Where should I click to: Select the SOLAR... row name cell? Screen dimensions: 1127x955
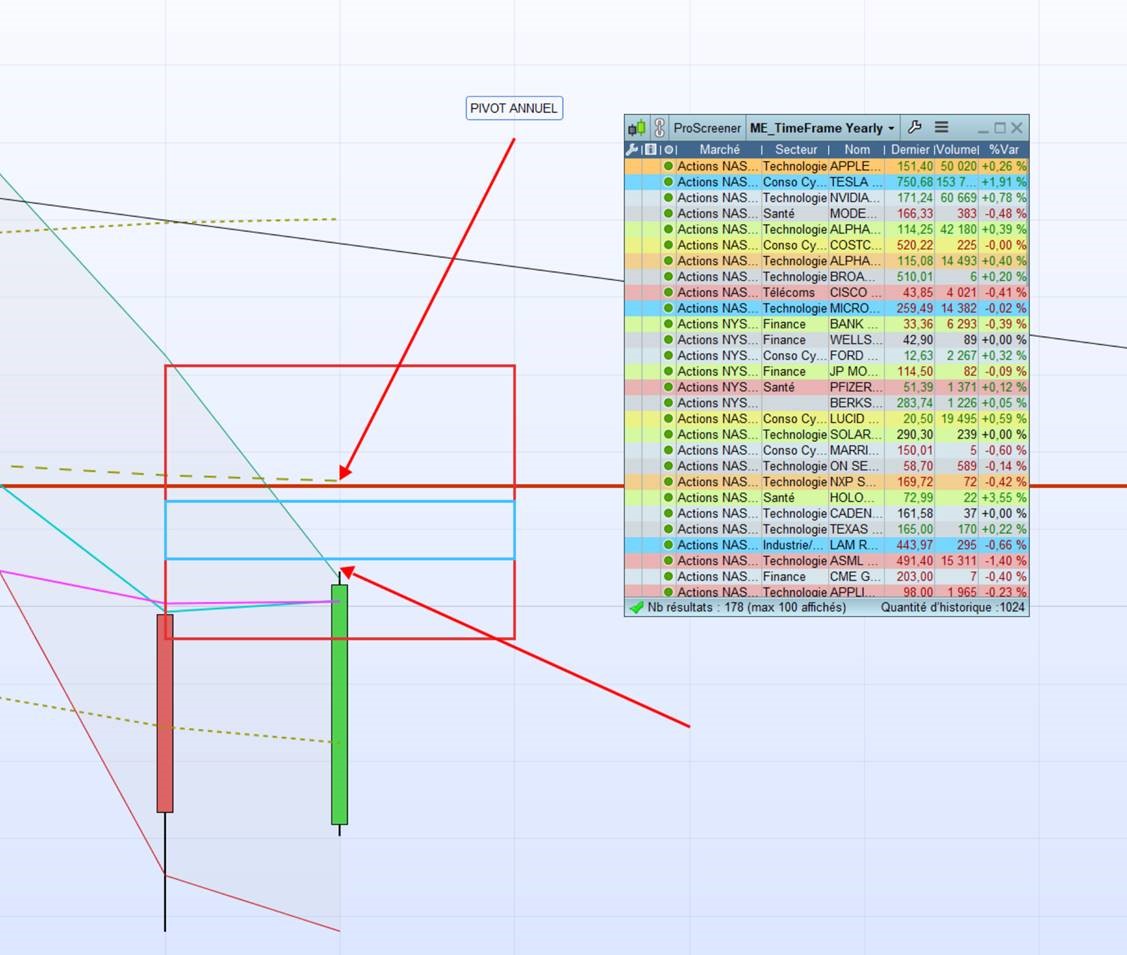coord(855,435)
